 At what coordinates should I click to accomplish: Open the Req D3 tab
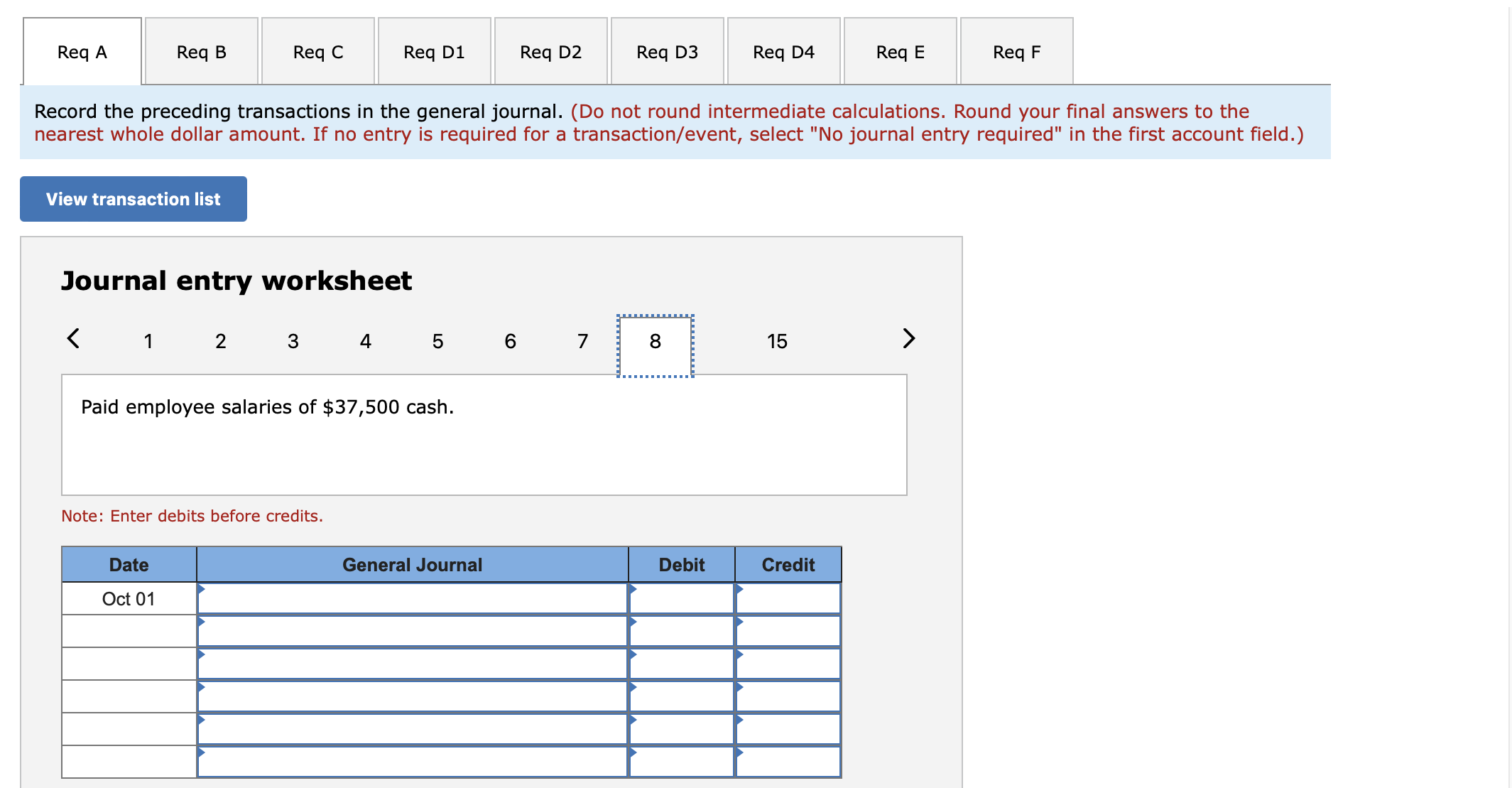pyautogui.click(x=667, y=51)
